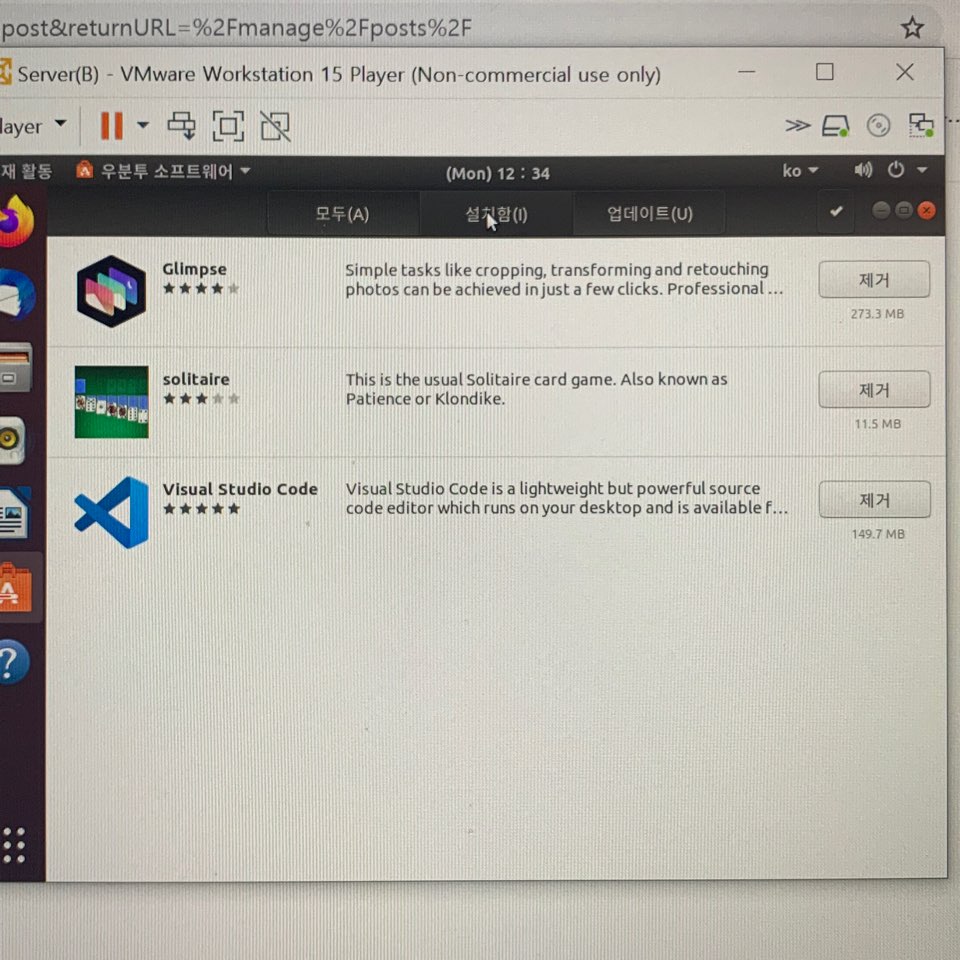Click solitaire's three-star rating
Viewport: 960px width, 960px height.
click(x=201, y=399)
